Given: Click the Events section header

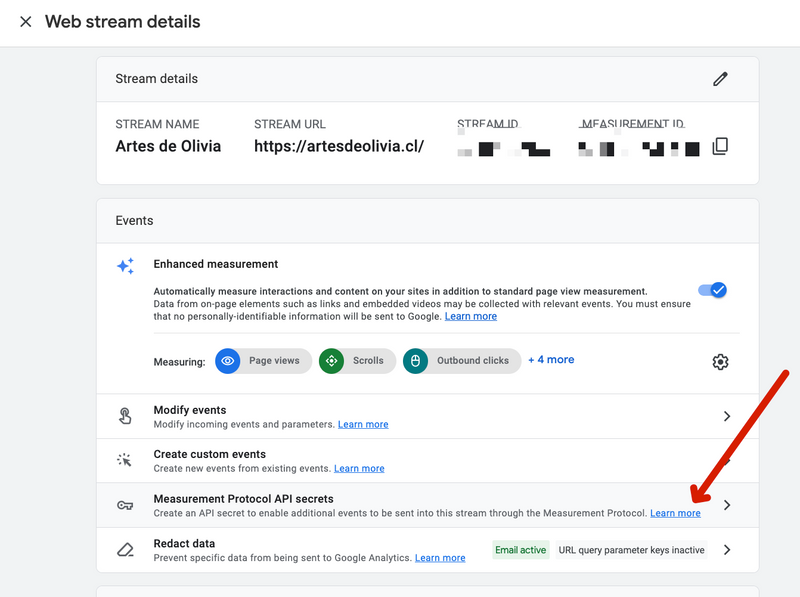Looking at the screenshot, I should tap(134, 220).
